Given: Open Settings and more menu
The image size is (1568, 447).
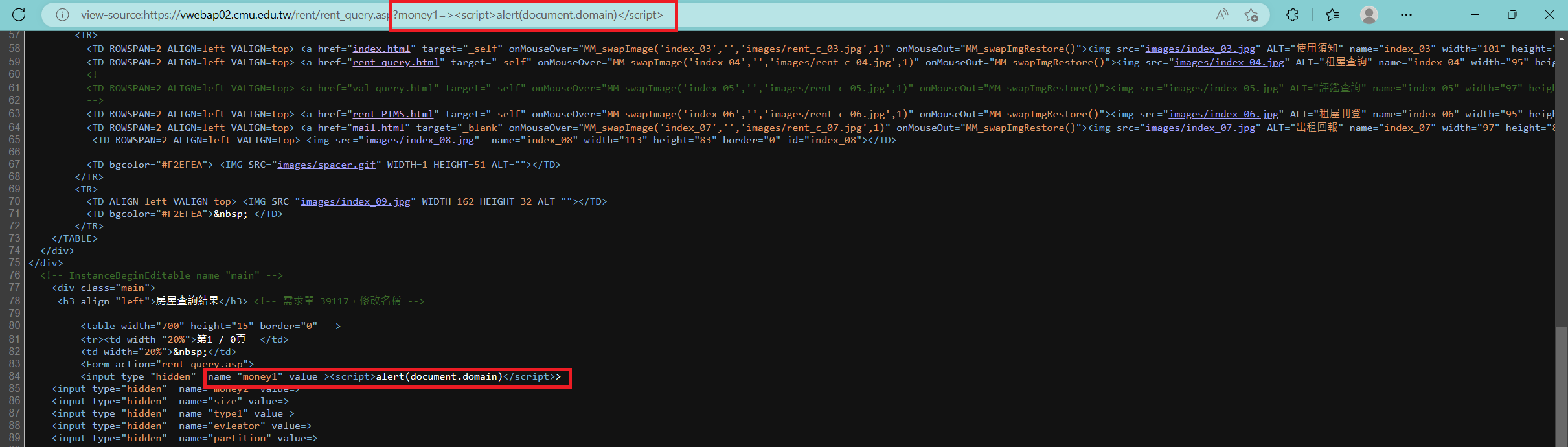Looking at the screenshot, I should (x=1406, y=15).
